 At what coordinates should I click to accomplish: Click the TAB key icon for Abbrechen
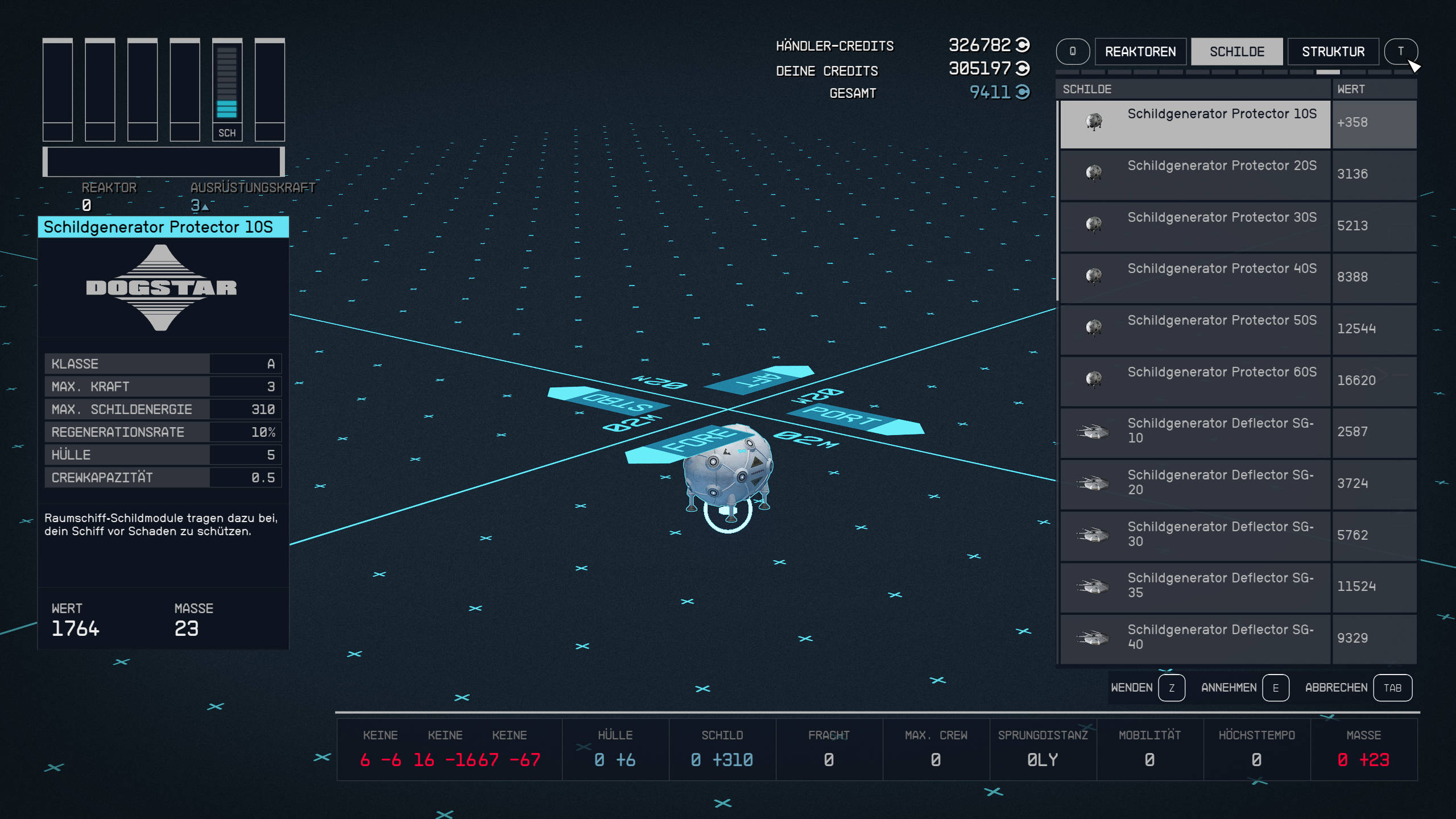click(1392, 688)
